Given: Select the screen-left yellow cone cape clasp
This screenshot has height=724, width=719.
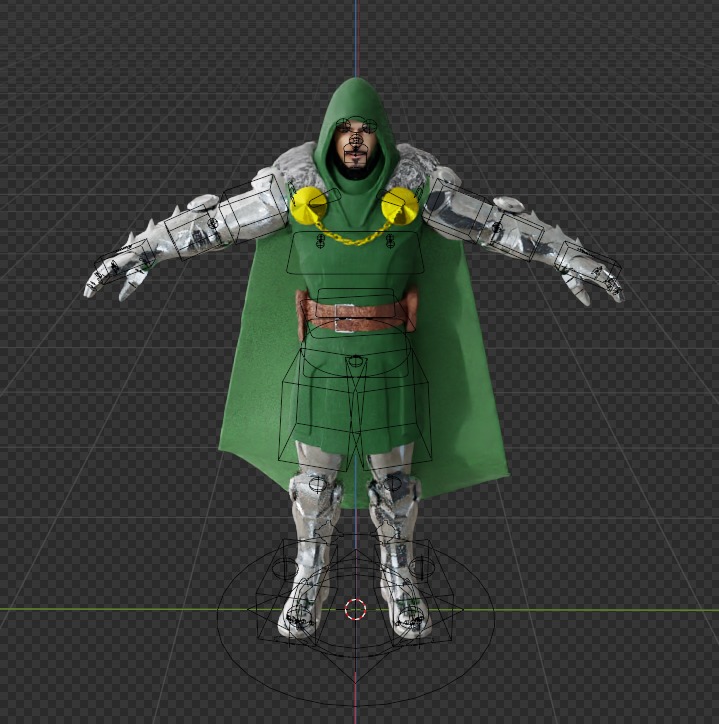Looking at the screenshot, I should (x=308, y=205).
